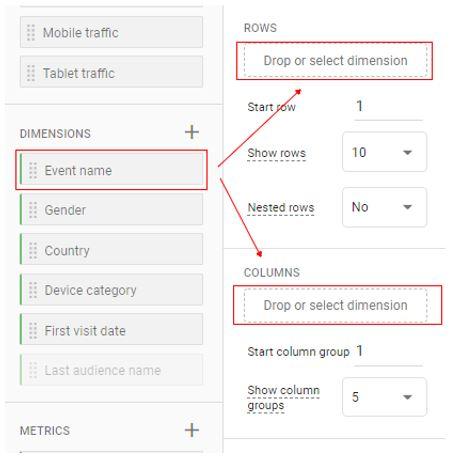Grab the Mobile traffic drag handle
The image size is (463, 458).
tap(31, 33)
